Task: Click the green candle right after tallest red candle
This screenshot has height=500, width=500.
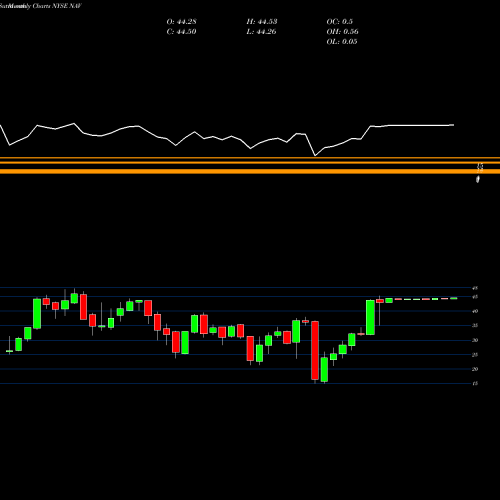Action: 324,370
